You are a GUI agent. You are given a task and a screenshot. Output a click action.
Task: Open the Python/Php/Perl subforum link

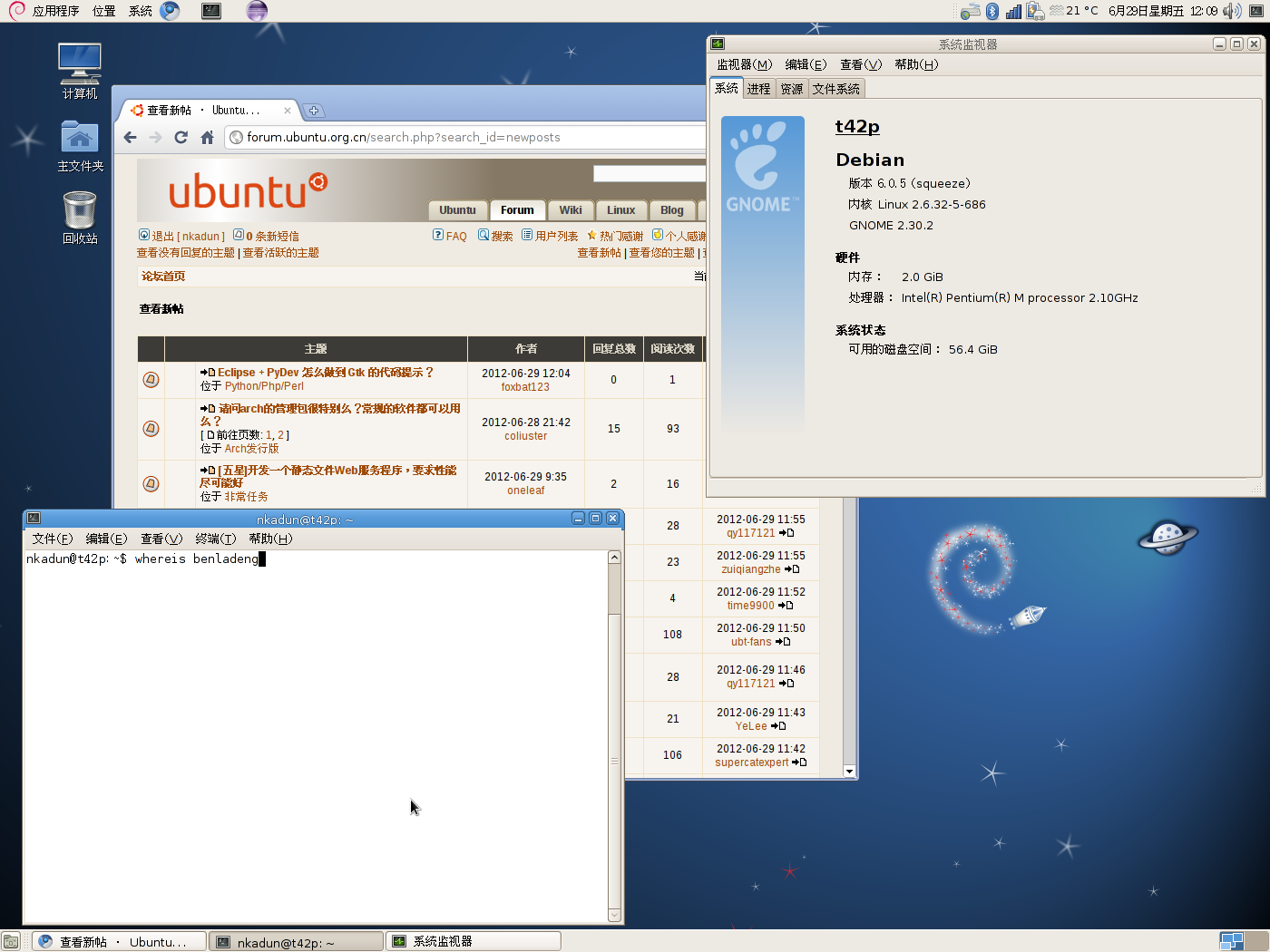pos(264,386)
